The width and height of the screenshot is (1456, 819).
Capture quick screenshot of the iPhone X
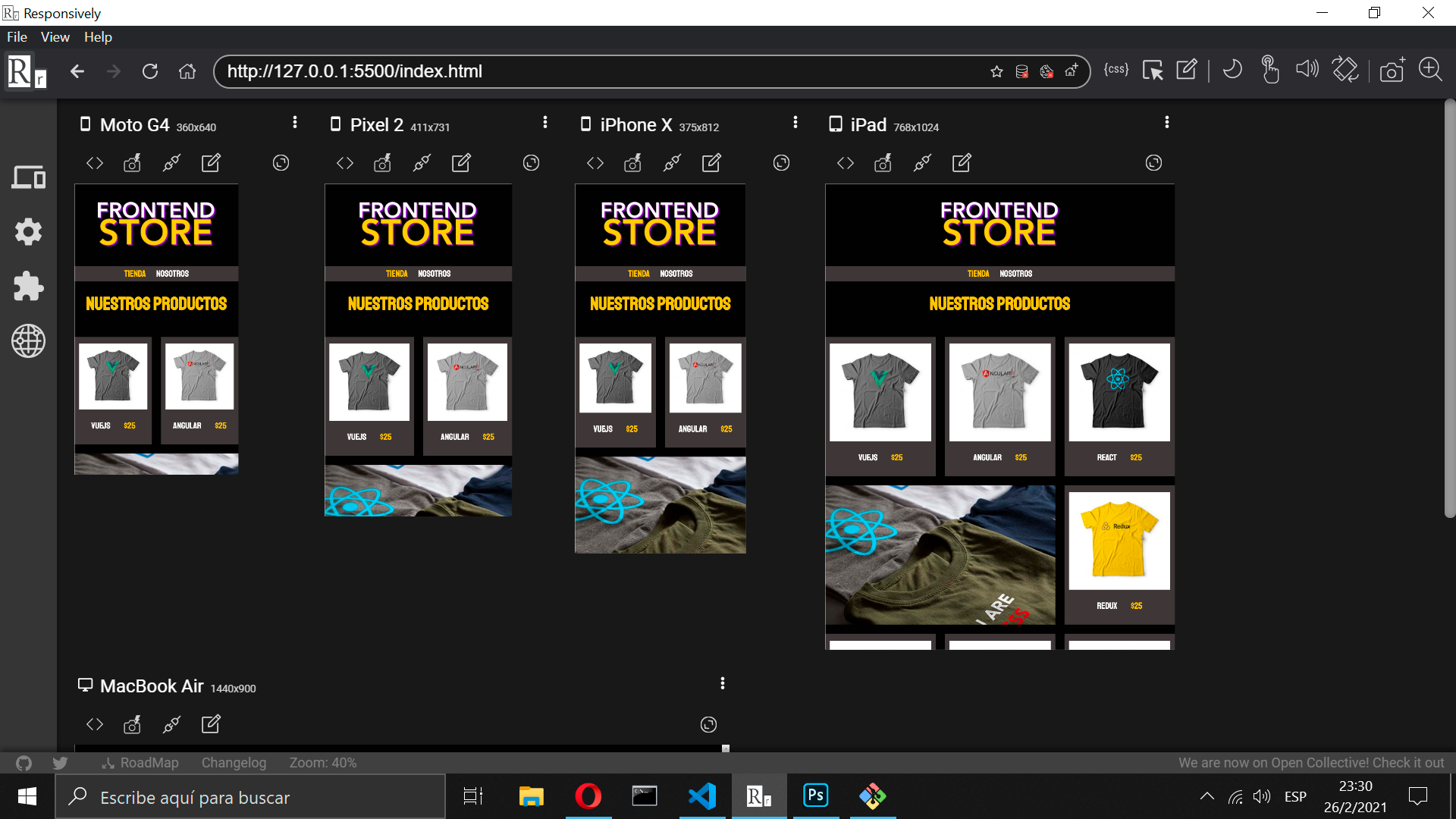click(632, 162)
